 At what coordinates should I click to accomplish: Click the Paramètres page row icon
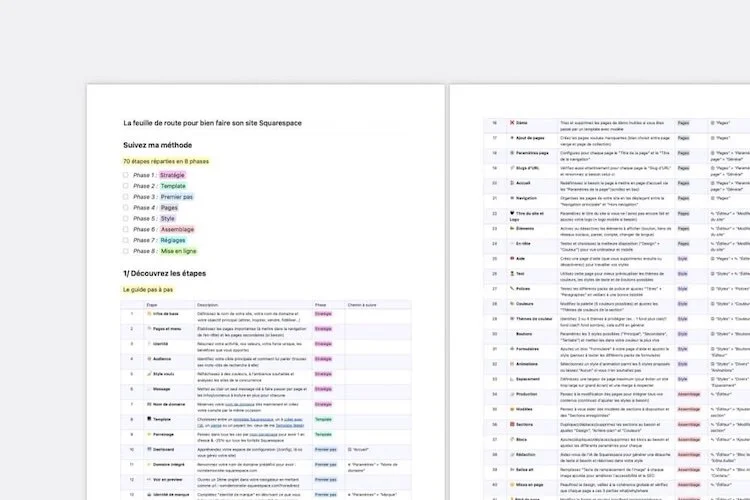coord(512,153)
